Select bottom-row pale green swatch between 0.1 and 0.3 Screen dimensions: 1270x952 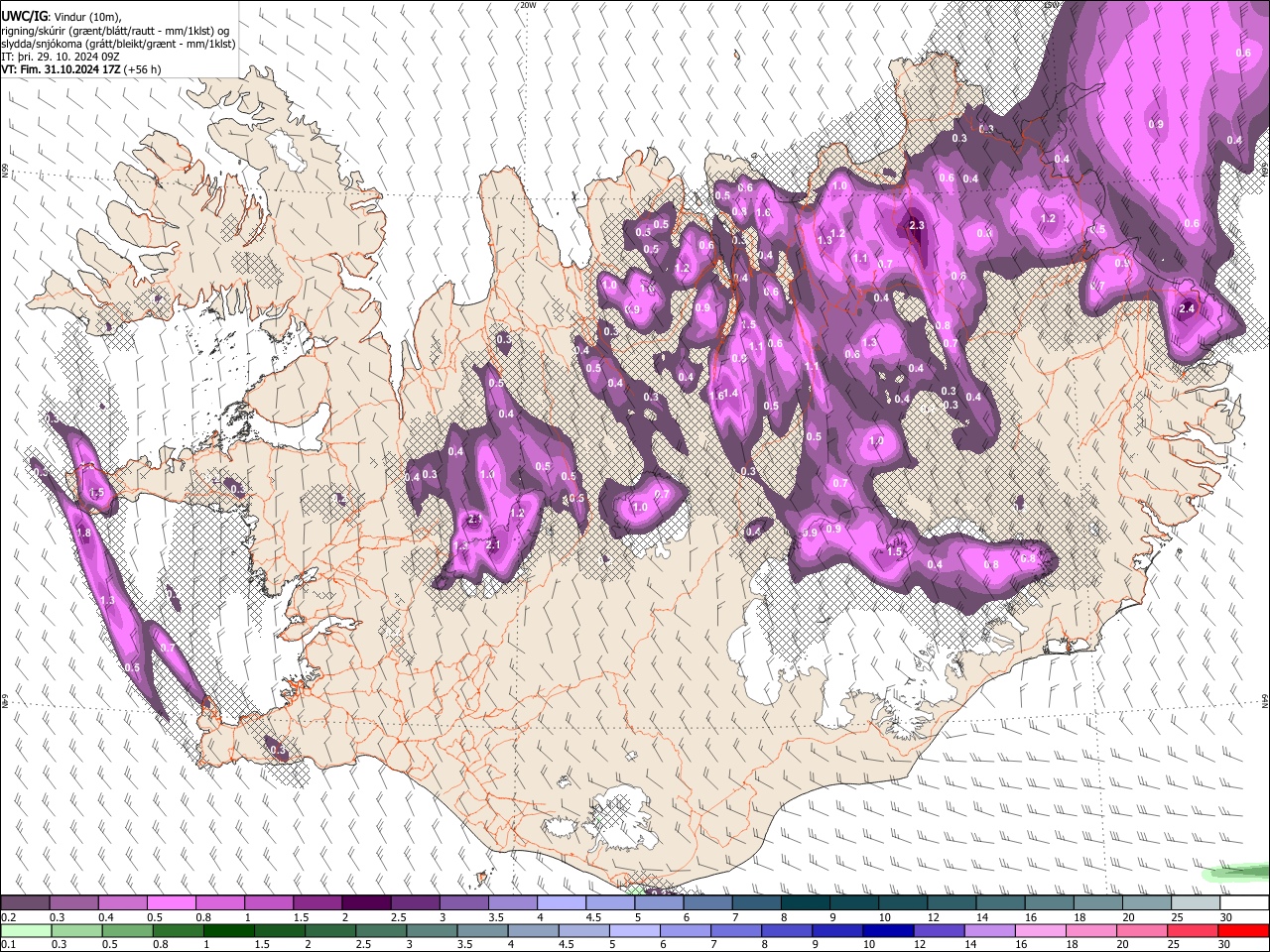25,930
